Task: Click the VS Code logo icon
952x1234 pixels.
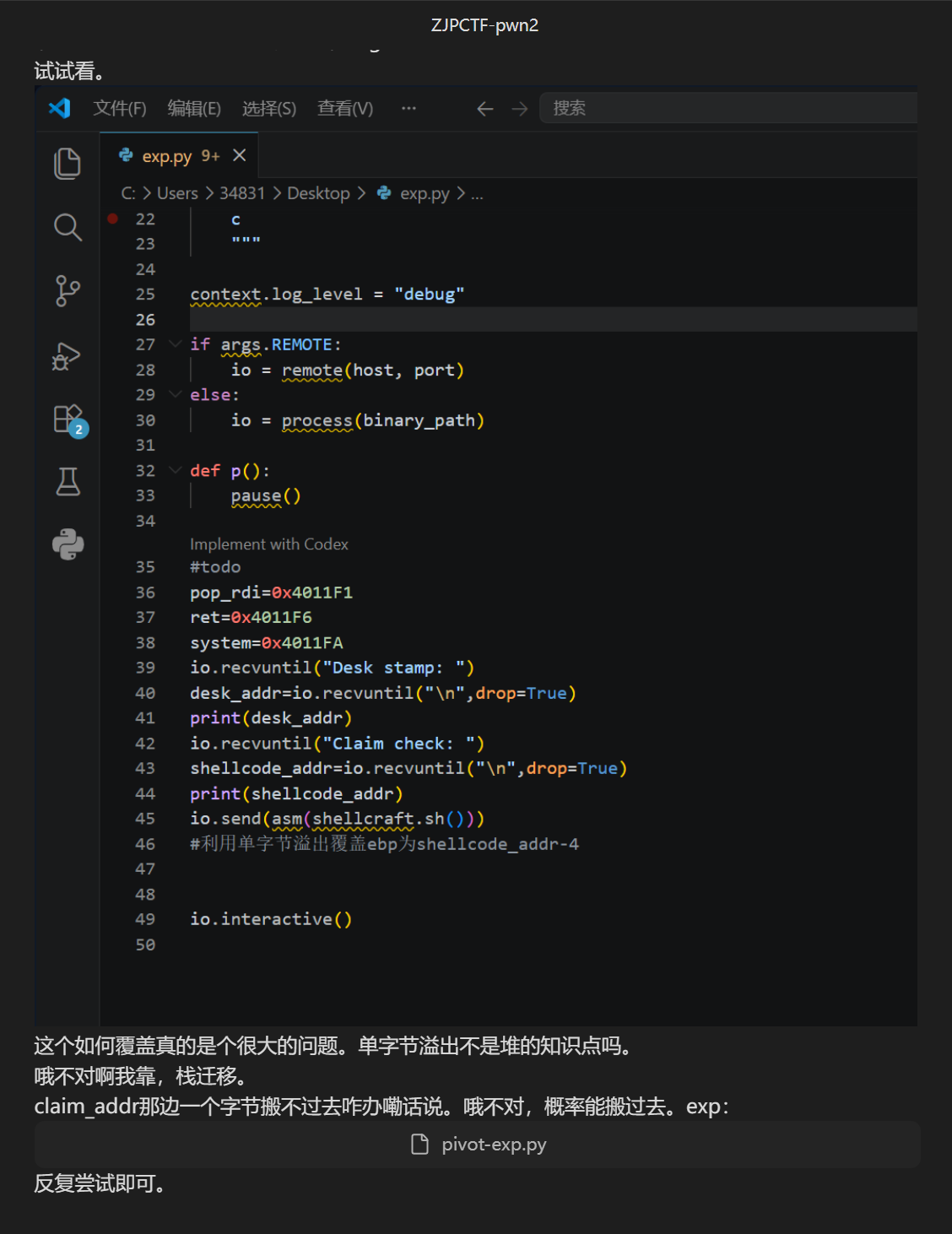Action: point(59,108)
